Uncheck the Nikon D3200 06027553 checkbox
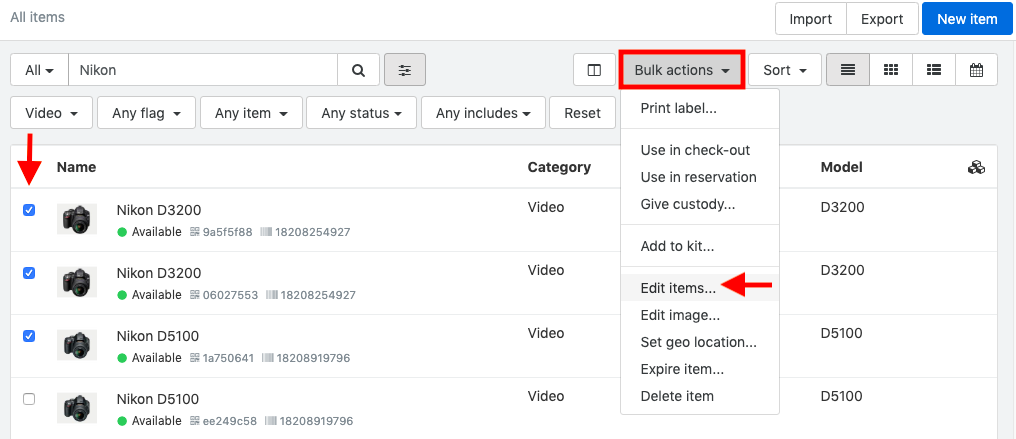The image size is (1016, 439). coord(29,273)
